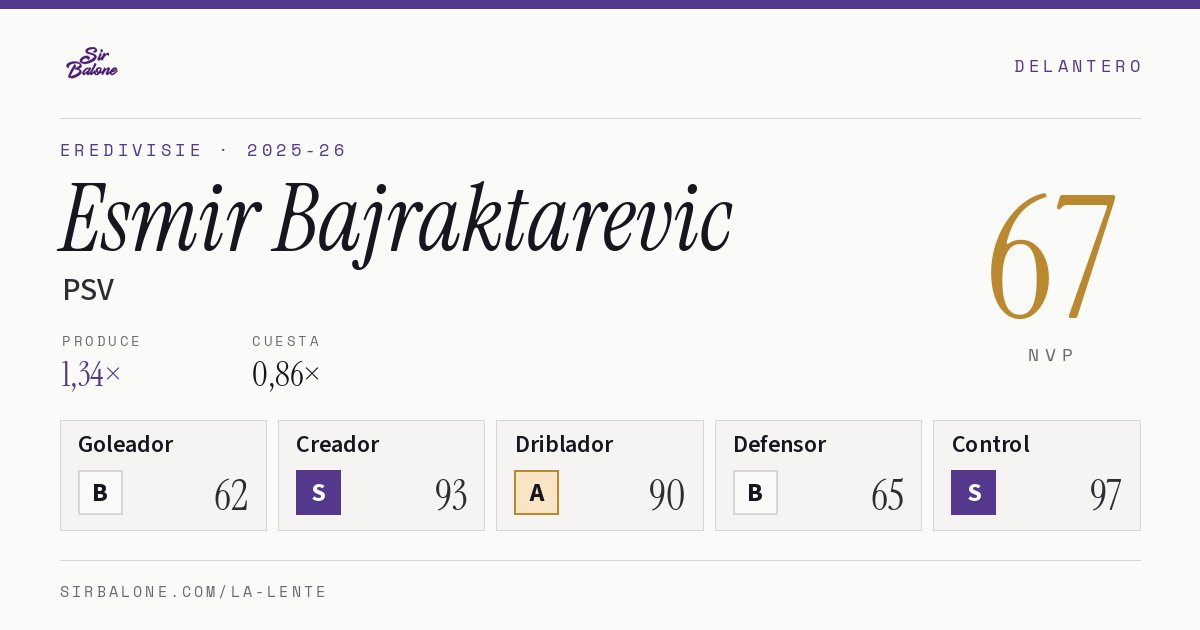This screenshot has width=1200, height=630.
Task: Select the Creador stat card
Action: click(x=381, y=475)
